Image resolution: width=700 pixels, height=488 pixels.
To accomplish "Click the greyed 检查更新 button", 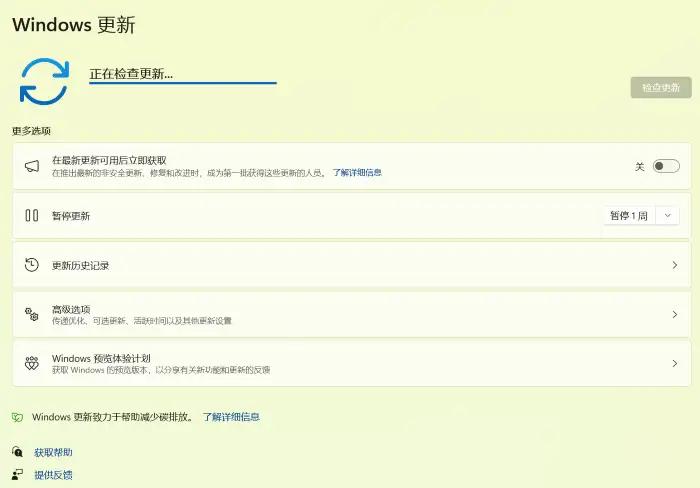I will point(661,88).
